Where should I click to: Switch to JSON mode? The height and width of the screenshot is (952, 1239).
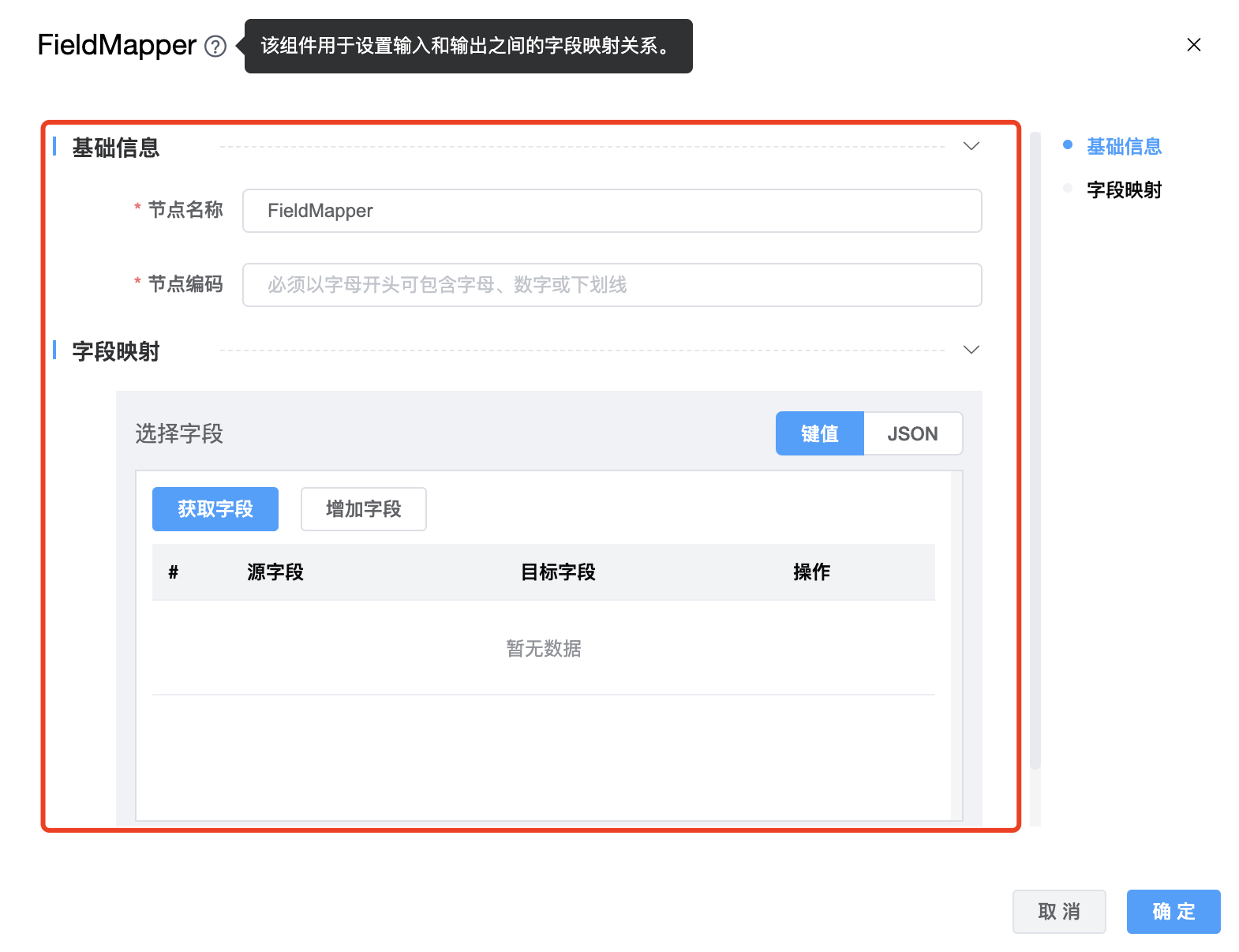(x=912, y=433)
